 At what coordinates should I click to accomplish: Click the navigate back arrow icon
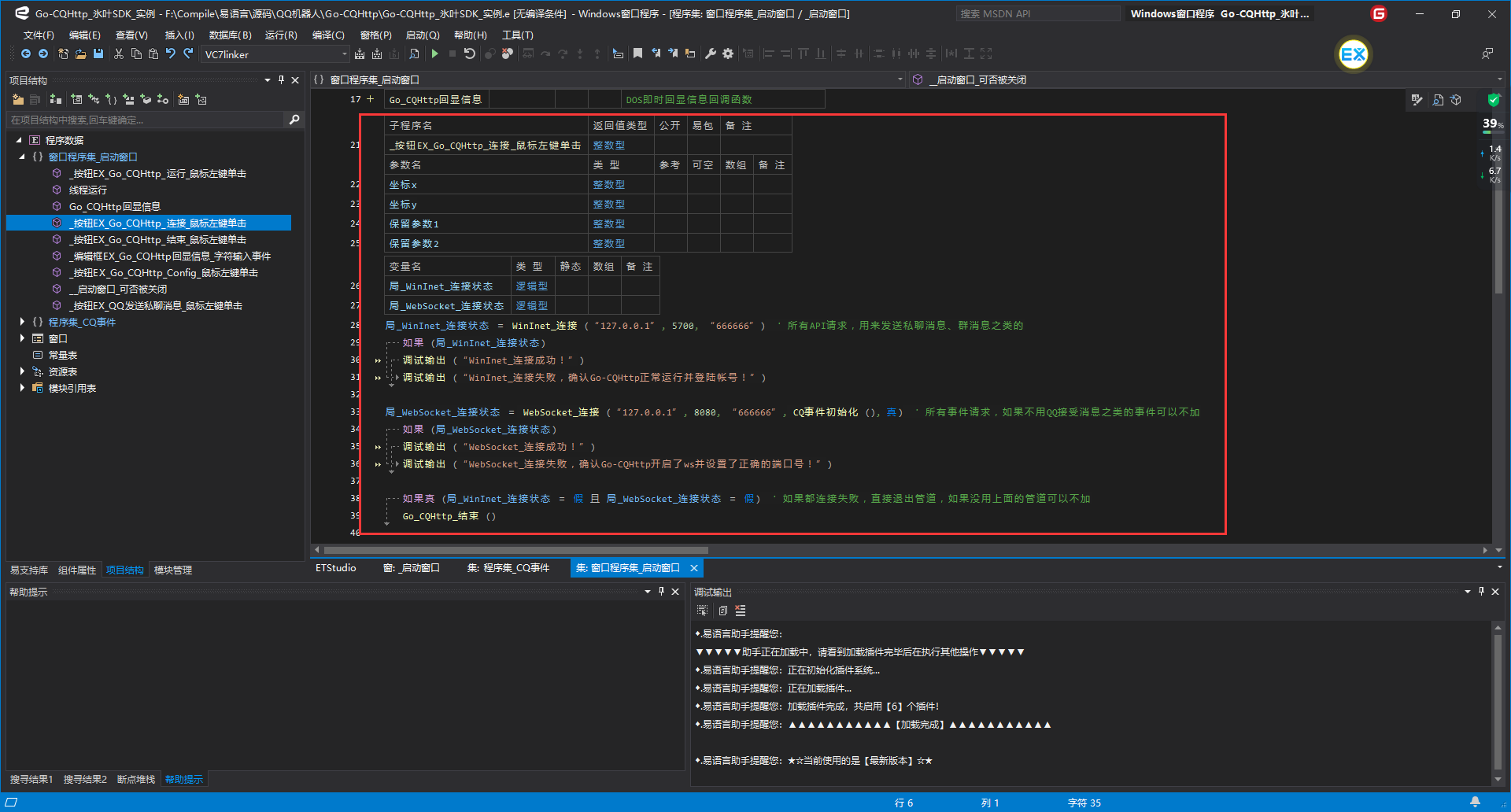[26, 54]
